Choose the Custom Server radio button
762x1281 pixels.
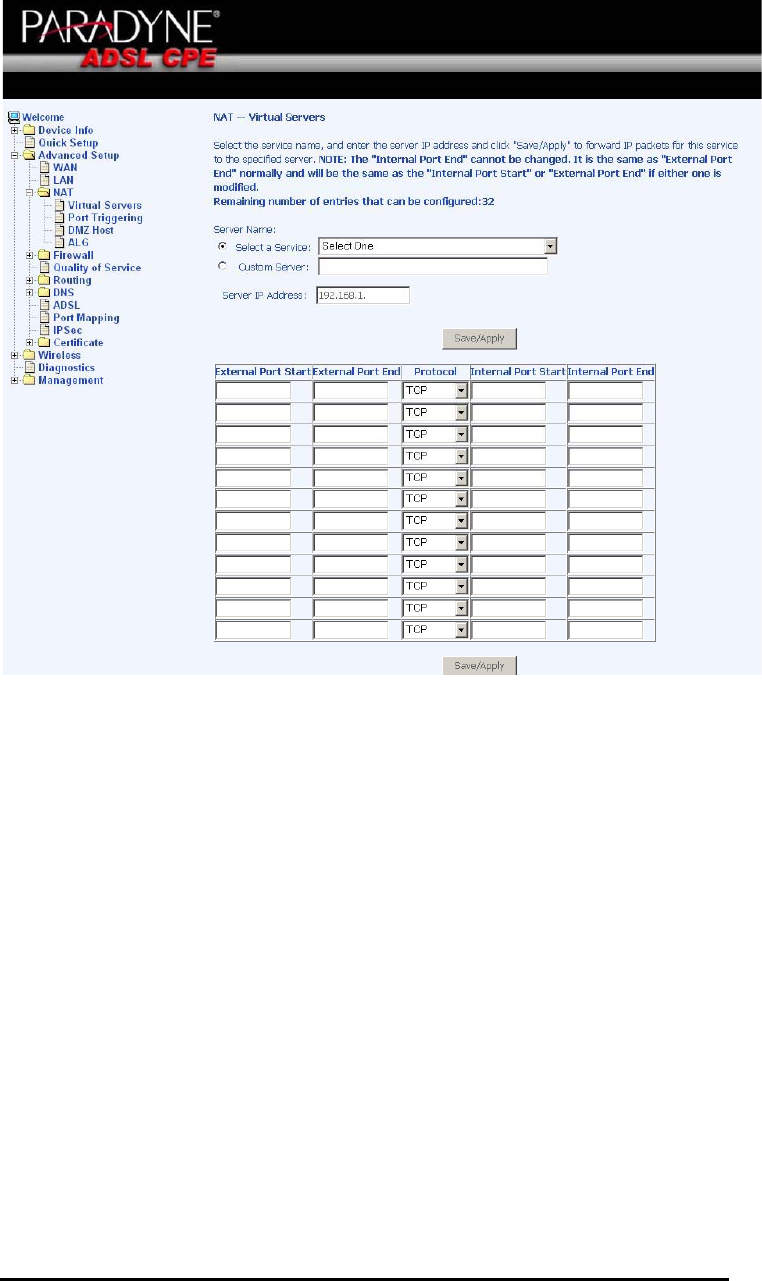(x=223, y=266)
